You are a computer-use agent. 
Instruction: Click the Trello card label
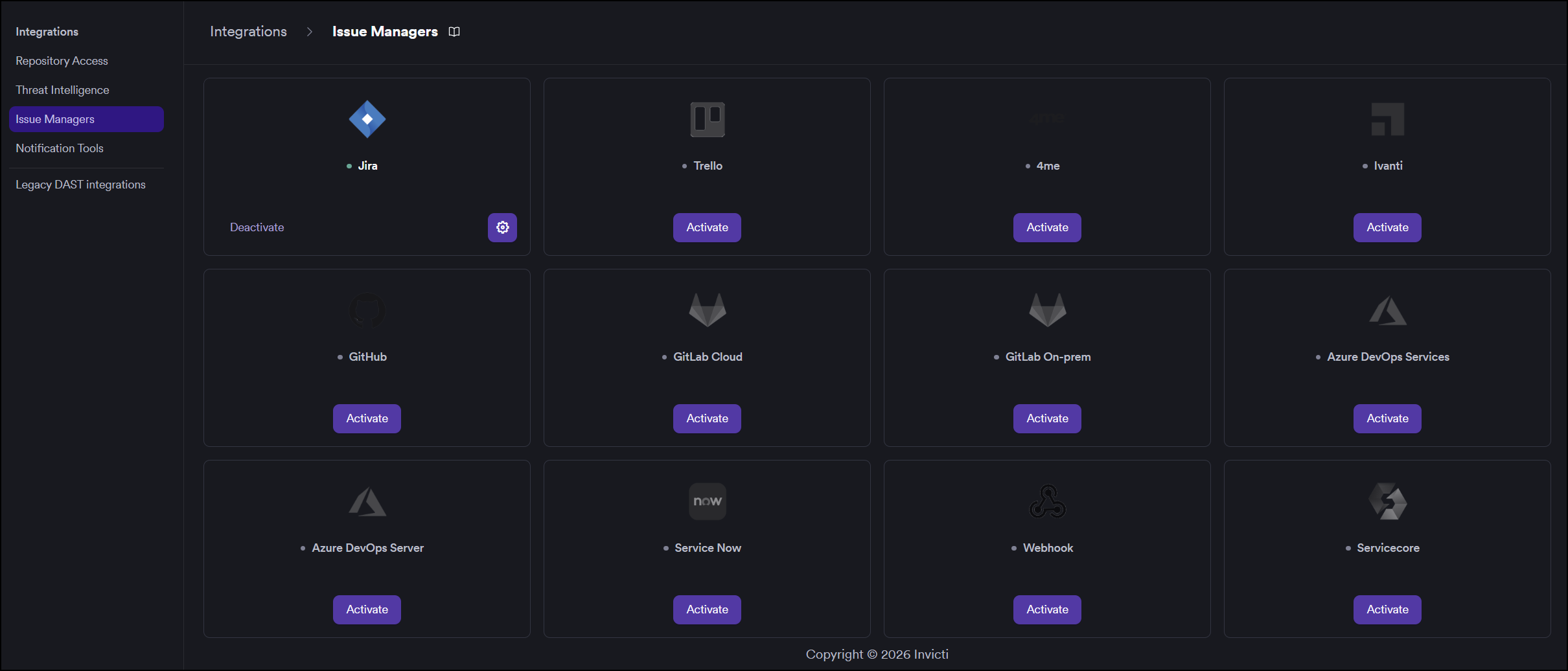point(708,166)
